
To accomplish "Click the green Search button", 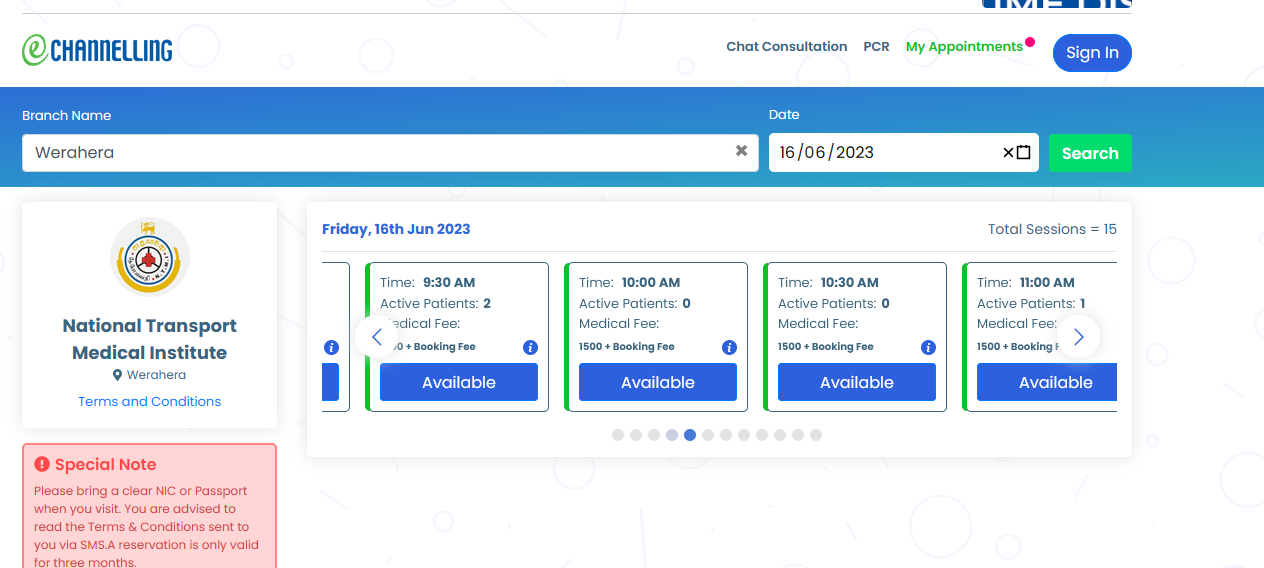I will click(x=1090, y=153).
